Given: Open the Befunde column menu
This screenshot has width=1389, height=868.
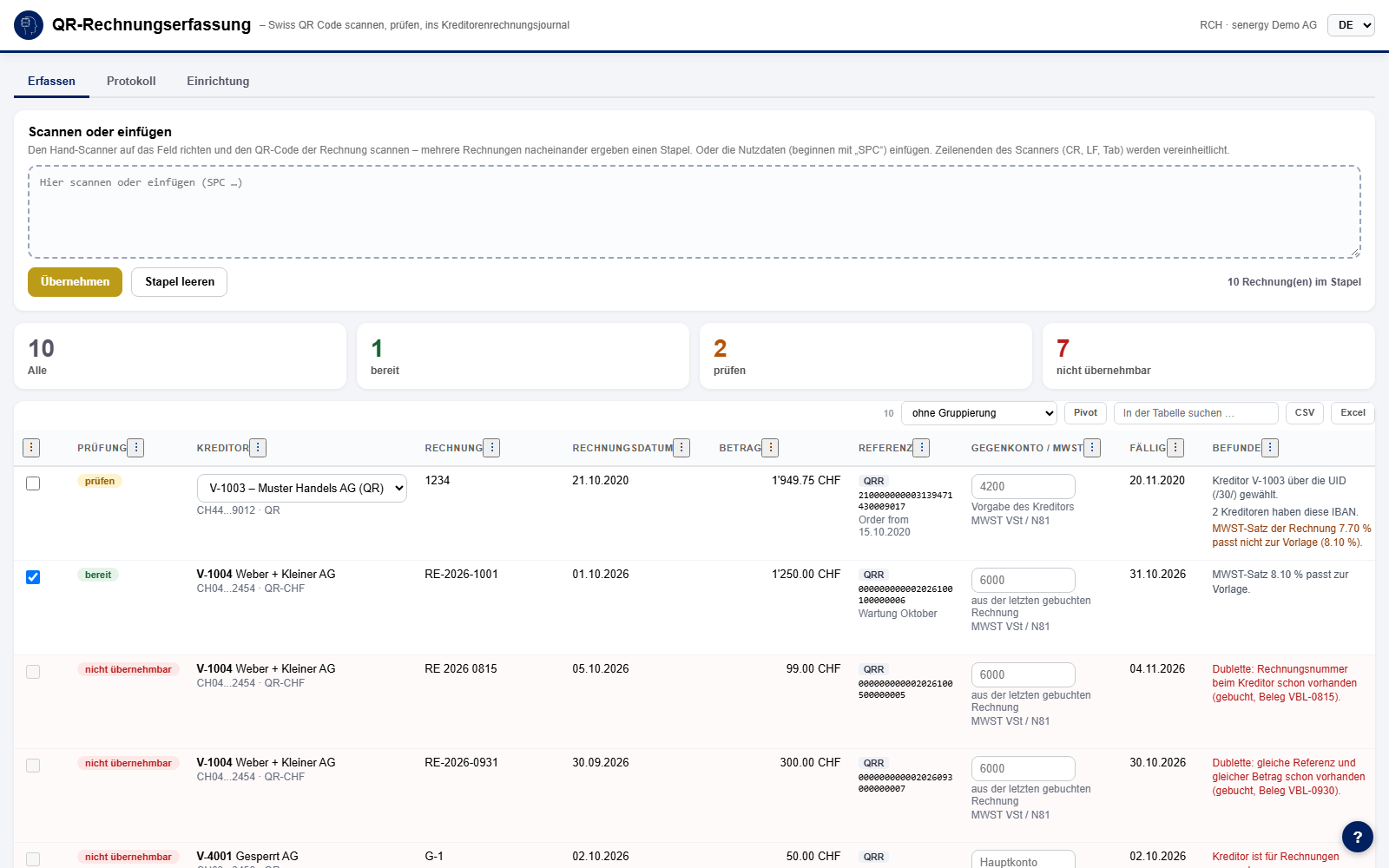Looking at the screenshot, I should click(1270, 448).
